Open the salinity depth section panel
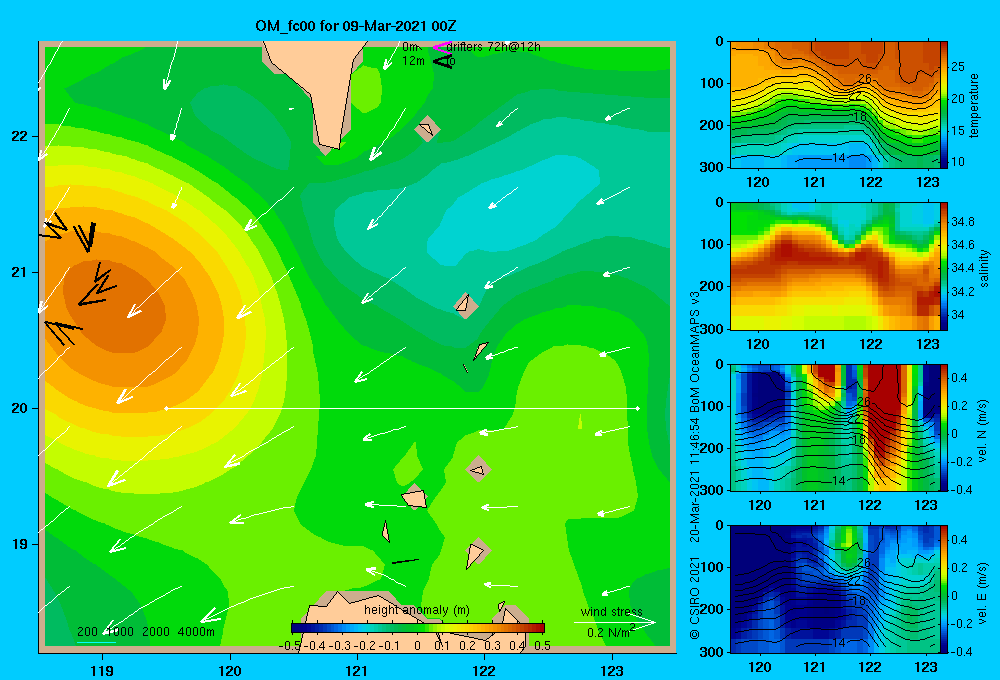 [x=835, y=266]
